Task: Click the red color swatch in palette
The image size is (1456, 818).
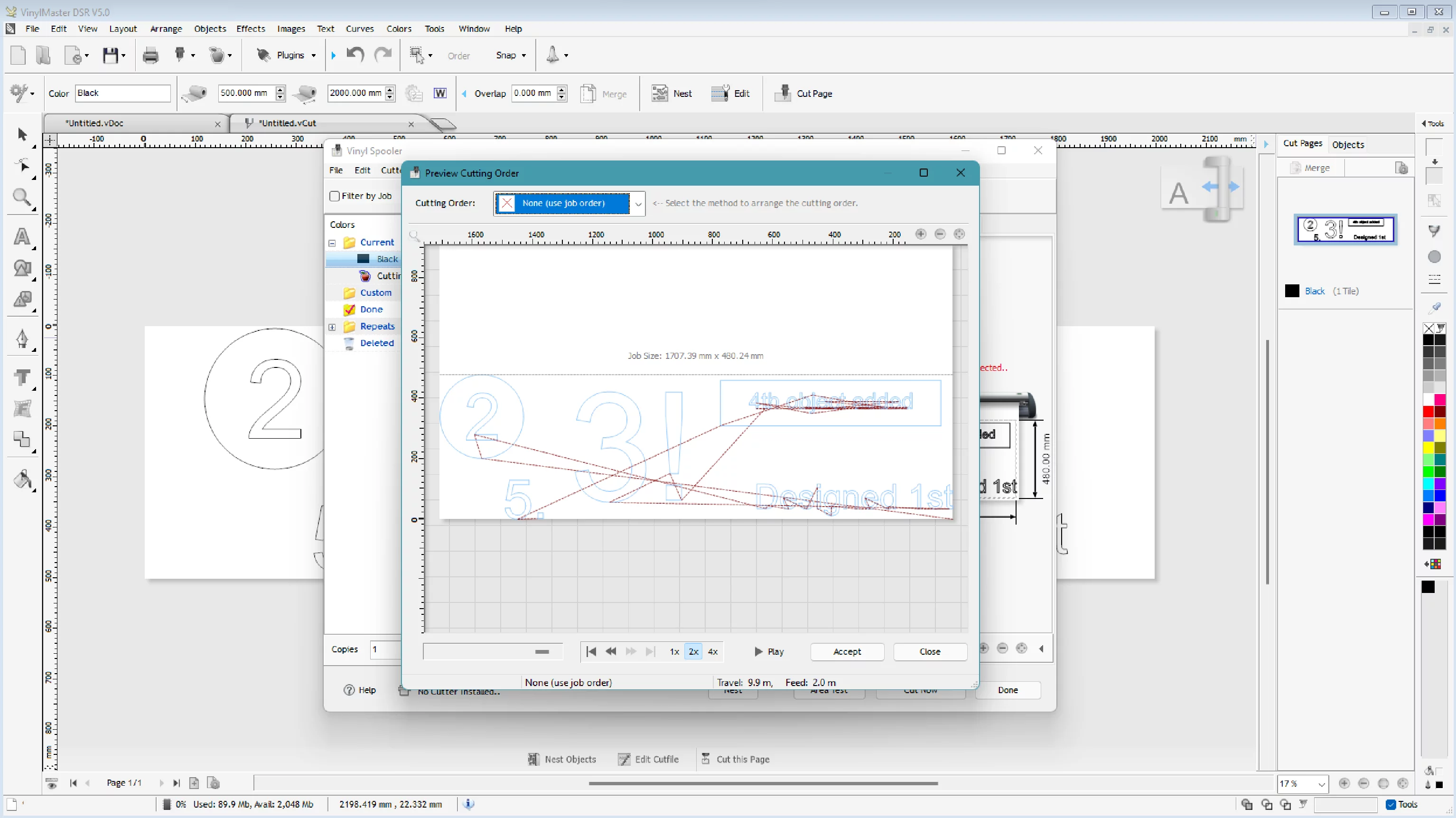Action: click(1428, 412)
